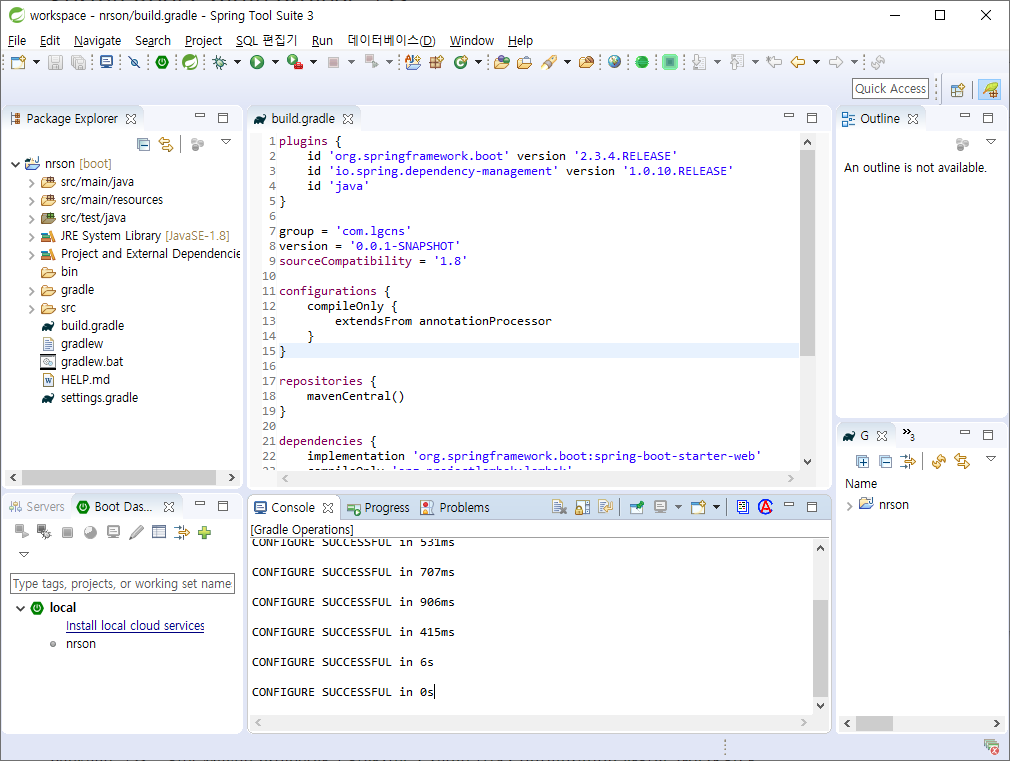The height and width of the screenshot is (761, 1010).
Task: Click the pencil edit icon in Boot Dashboard
Action: coord(136,532)
